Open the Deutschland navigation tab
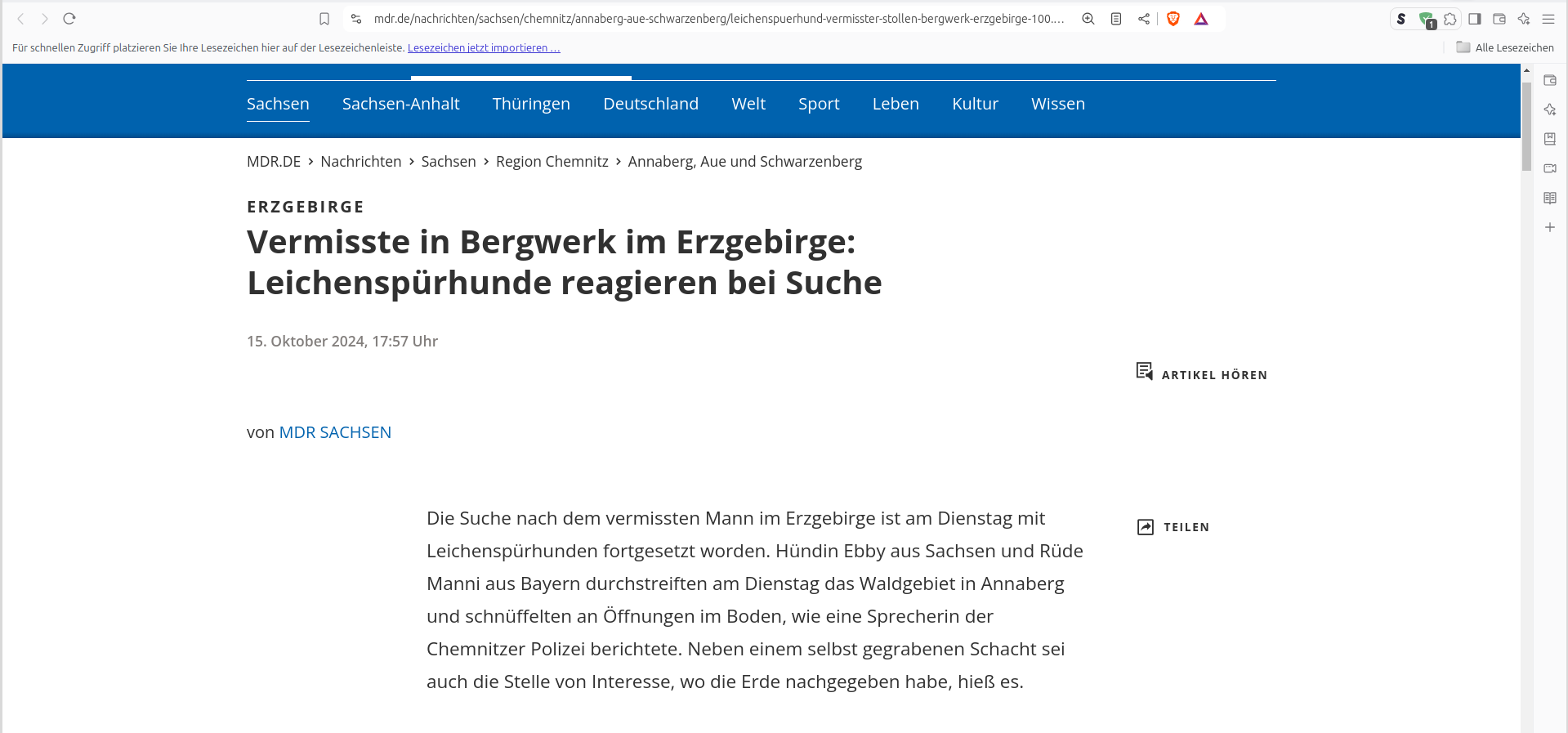This screenshot has height=733, width=1568. [x=650, y=104]
